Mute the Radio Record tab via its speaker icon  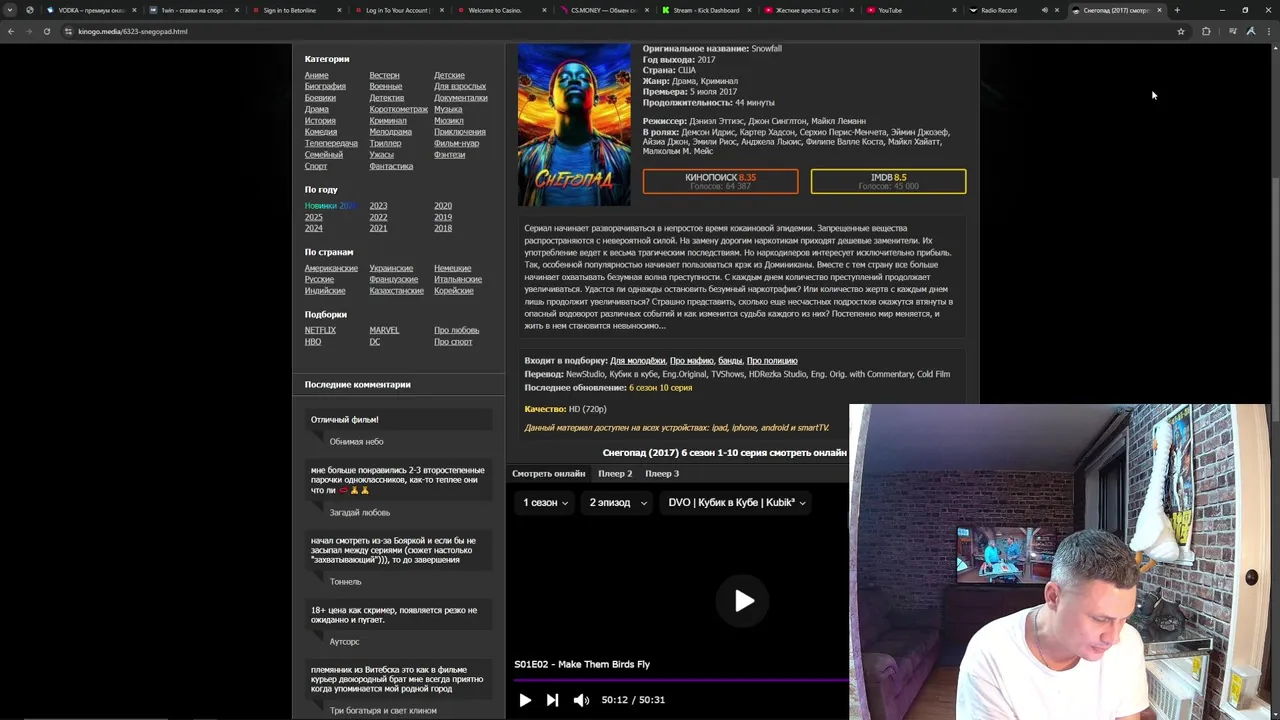[1044, 10]
